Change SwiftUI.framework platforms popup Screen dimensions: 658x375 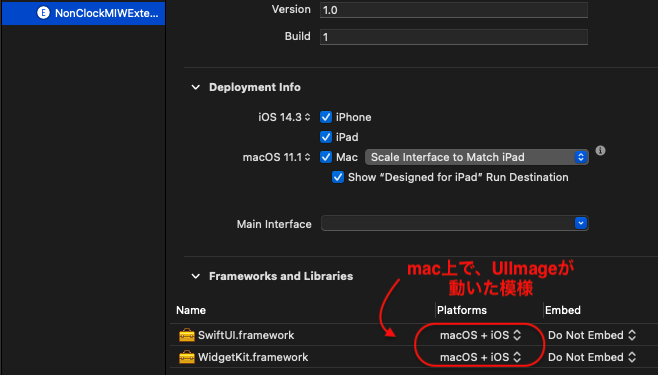(x=480, y=335)
